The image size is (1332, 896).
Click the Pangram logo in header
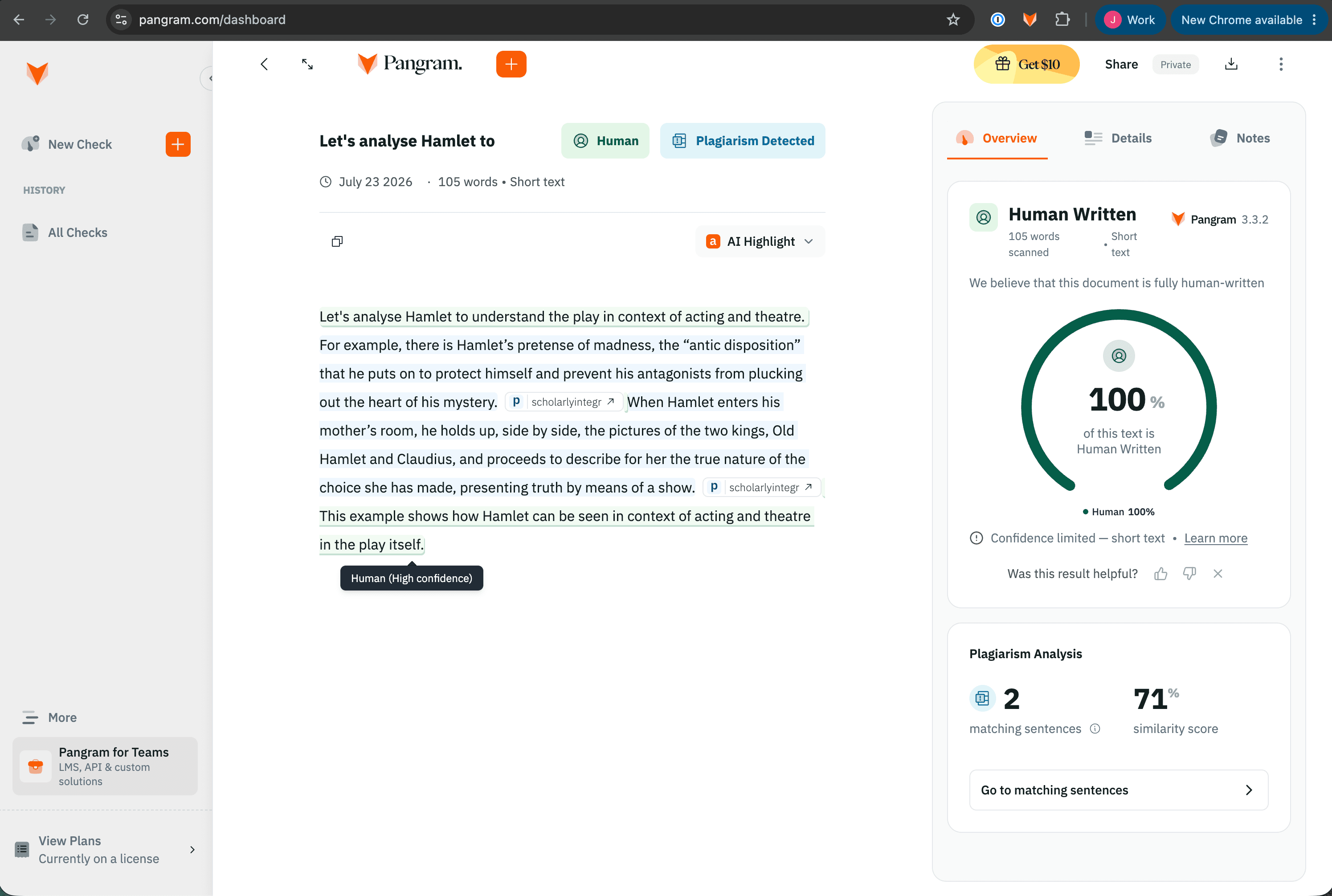click(409, 64)
